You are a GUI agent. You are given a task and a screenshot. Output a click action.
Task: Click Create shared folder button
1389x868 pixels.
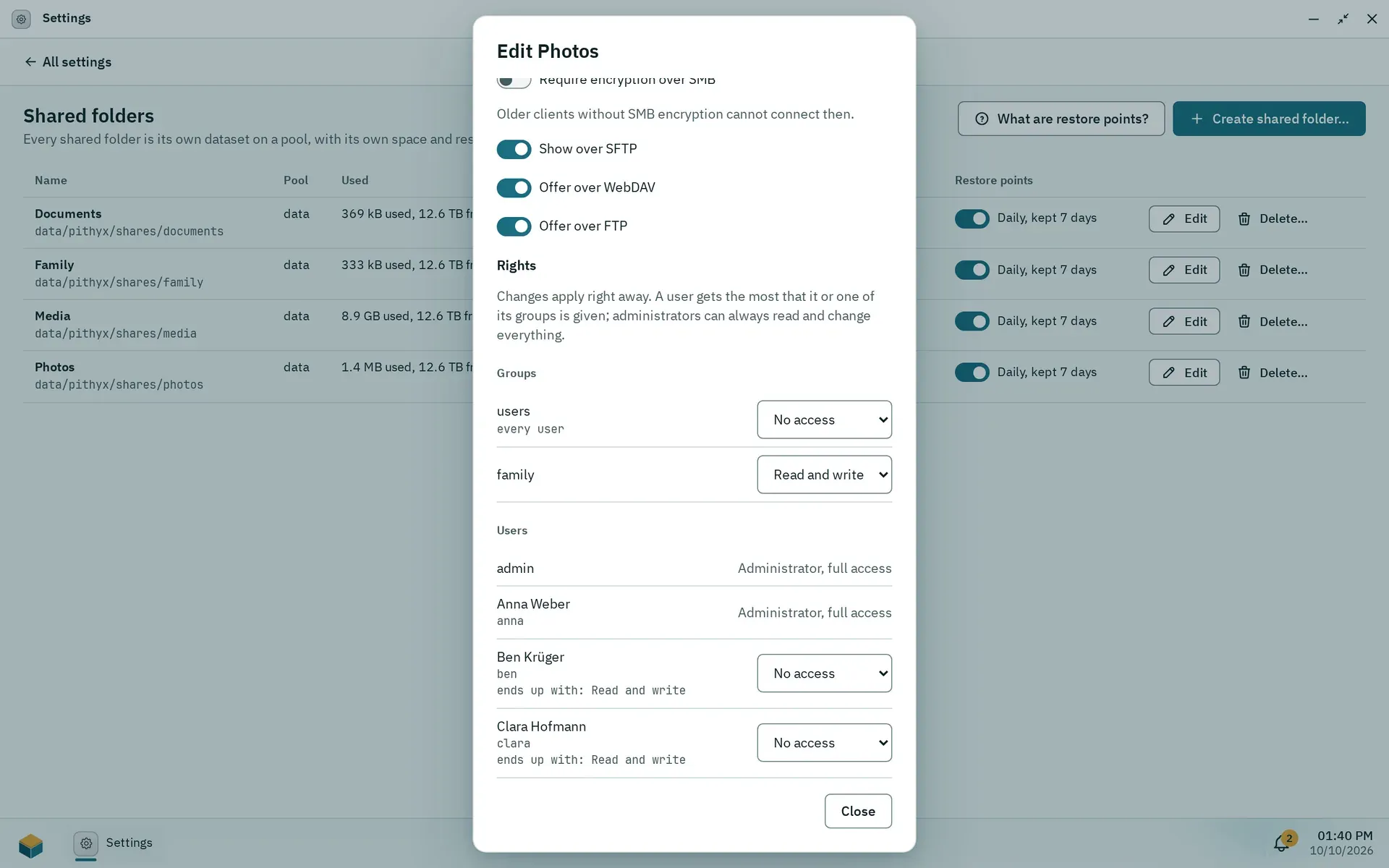(1269, 119)
